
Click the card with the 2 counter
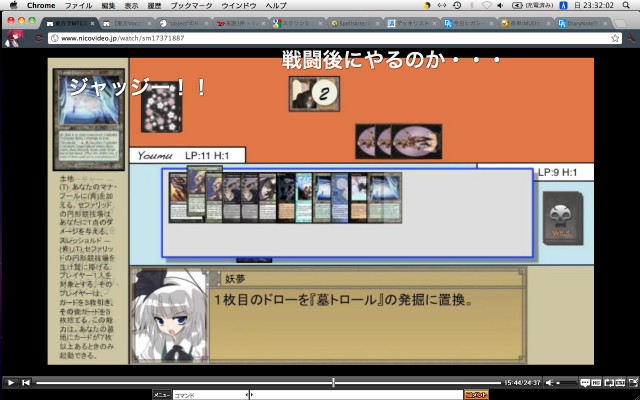[x=314, y=94]
